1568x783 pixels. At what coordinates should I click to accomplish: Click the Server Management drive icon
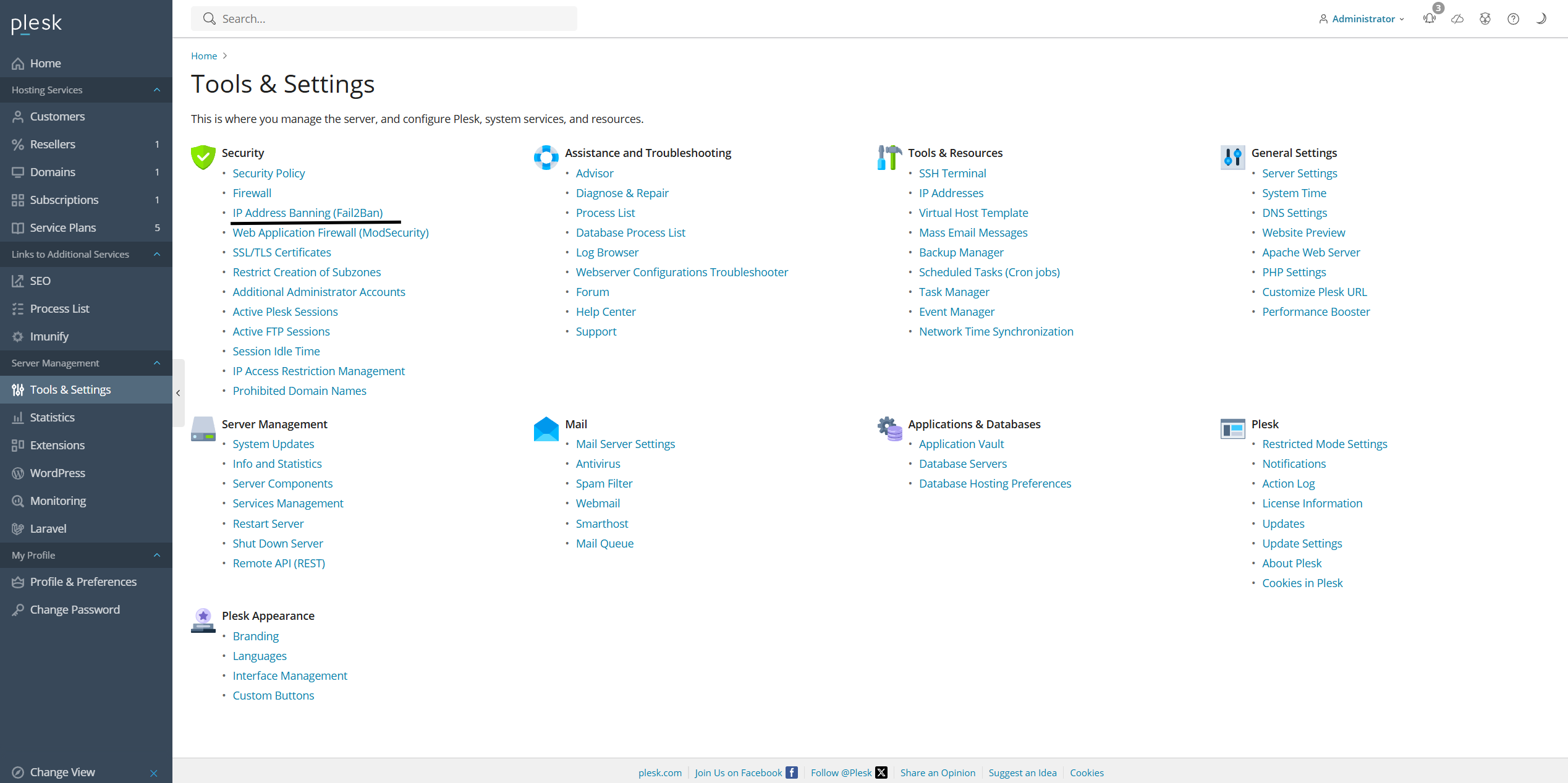(x=203, y=428)
